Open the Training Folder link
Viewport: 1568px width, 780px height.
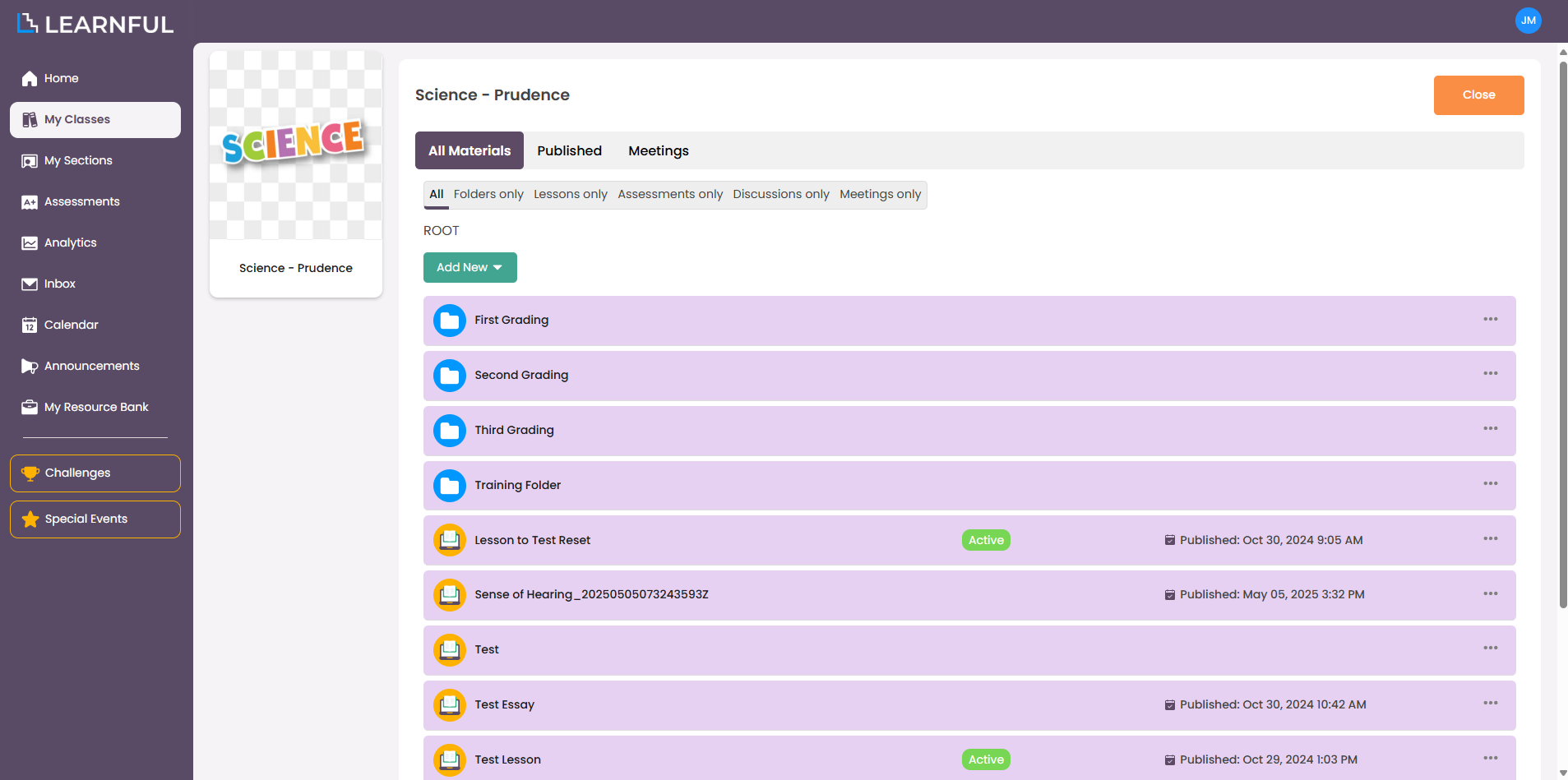coord(517,486)
